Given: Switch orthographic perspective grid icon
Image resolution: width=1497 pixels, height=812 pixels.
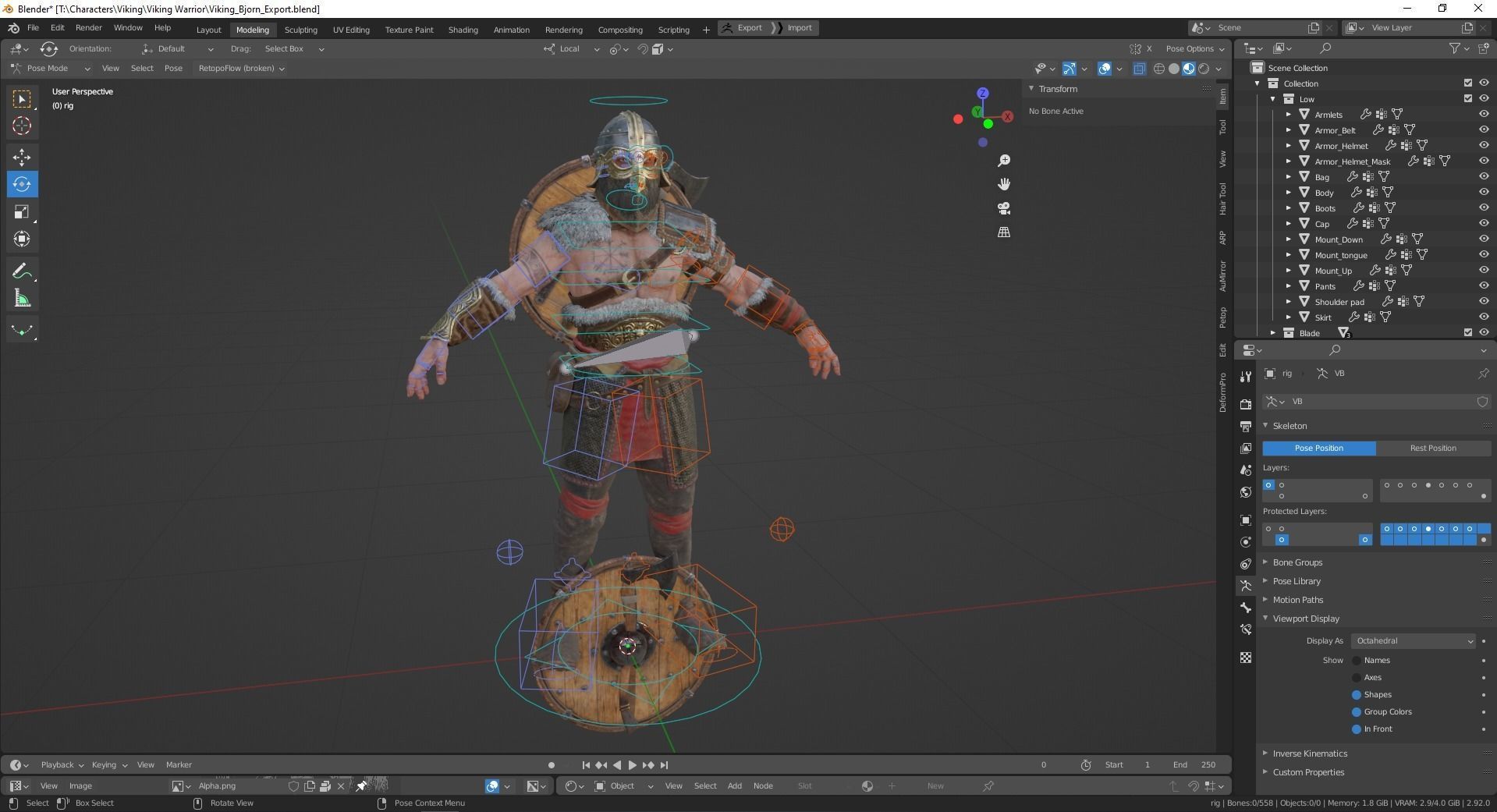Looking at the screenshot, I should pyautogui.click(x=1004, y=232).
